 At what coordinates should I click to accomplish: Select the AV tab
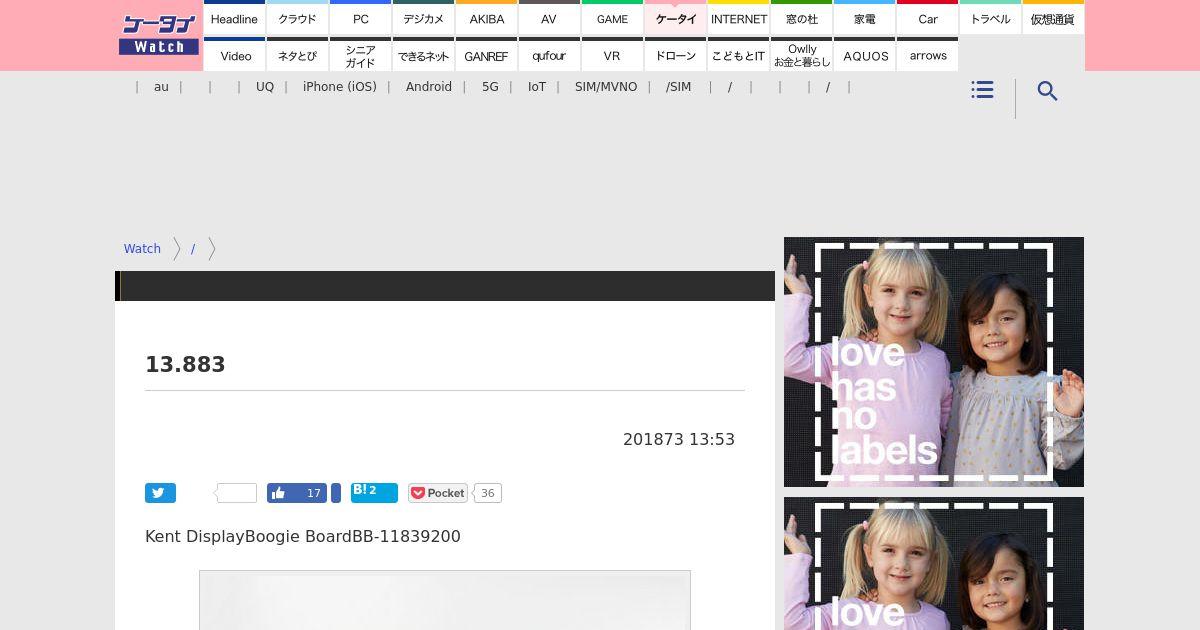[549, 18]
